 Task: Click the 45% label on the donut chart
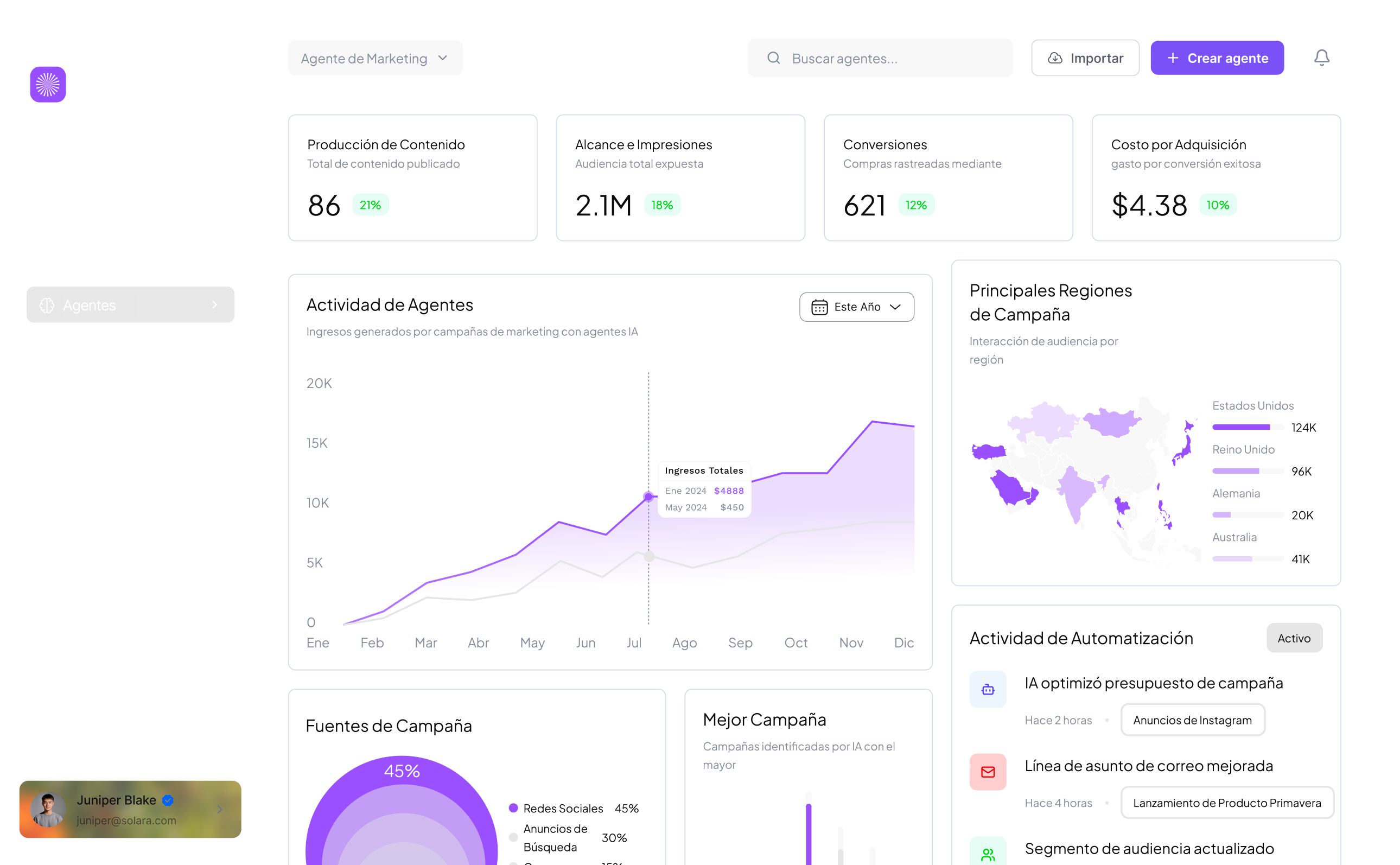(402, 771)
